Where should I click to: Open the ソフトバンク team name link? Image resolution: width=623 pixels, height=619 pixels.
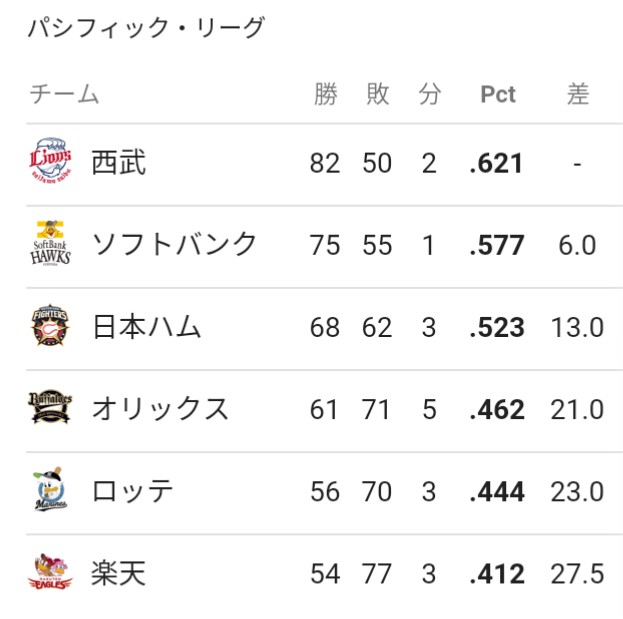174,244
